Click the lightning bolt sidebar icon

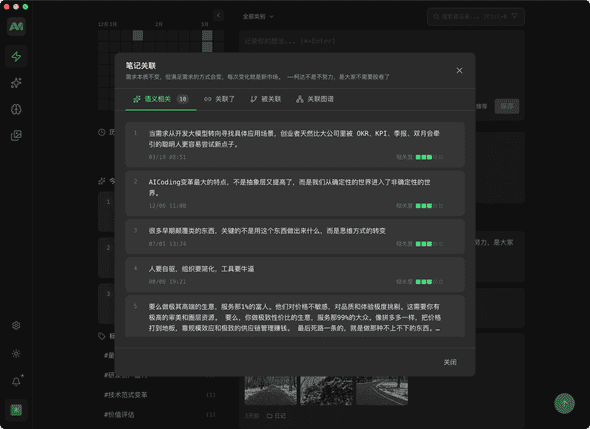pyautogui.click(x=16, y=56)
